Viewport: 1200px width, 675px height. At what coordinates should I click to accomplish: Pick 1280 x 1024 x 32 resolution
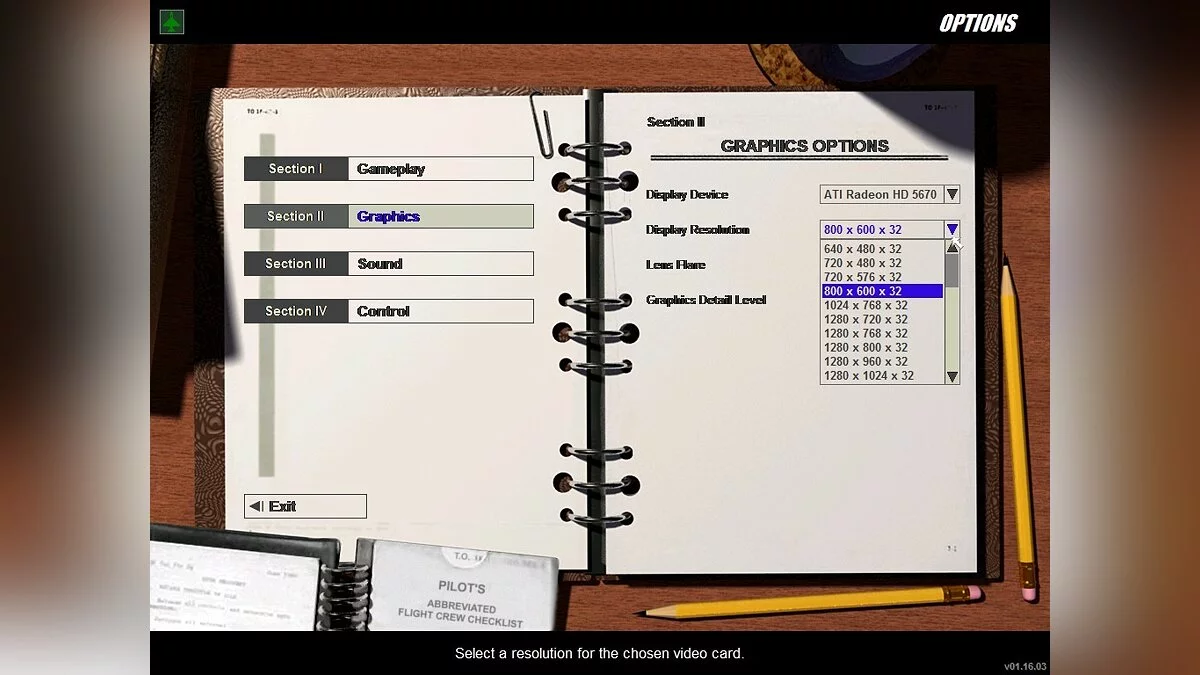(x=882, y=376)
